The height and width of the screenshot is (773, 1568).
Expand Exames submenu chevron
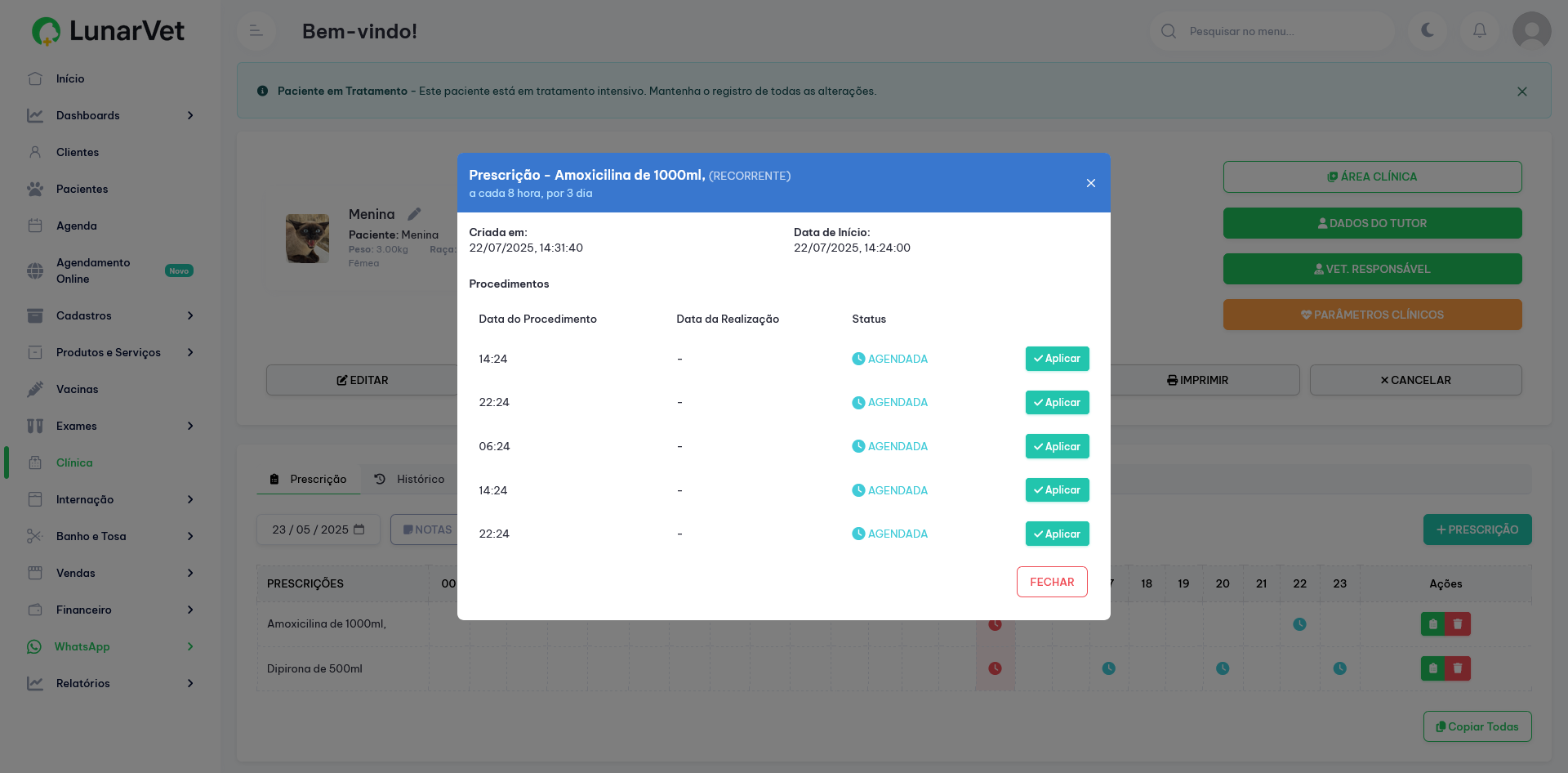(190, 426)
